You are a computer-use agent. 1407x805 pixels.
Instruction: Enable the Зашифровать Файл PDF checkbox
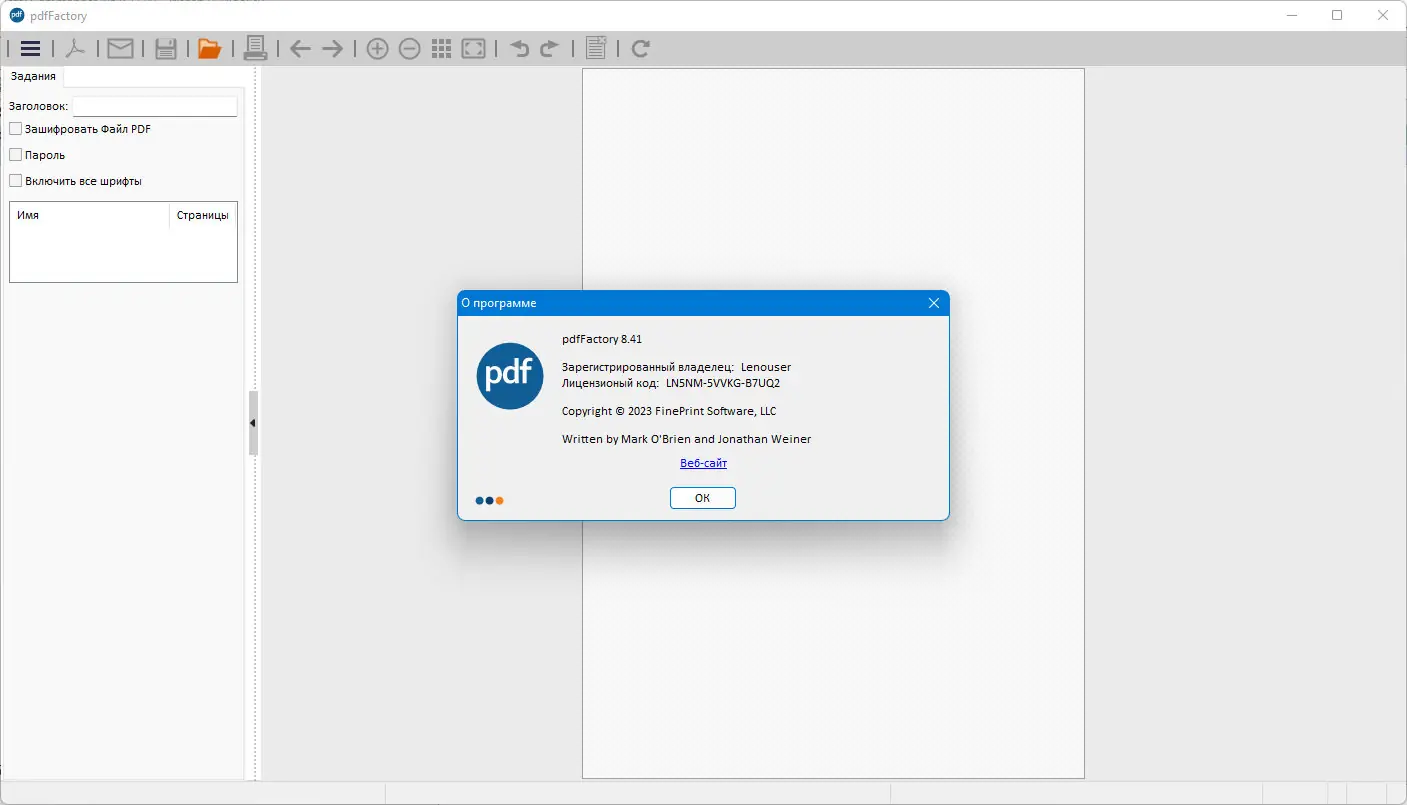point(15,129)
